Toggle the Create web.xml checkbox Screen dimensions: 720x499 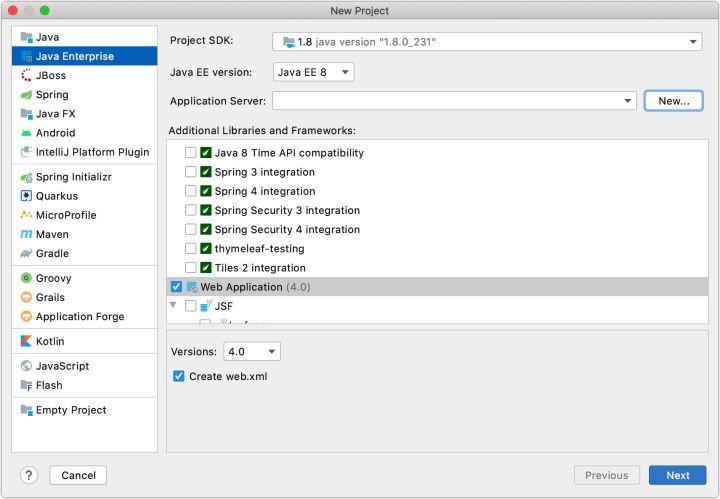[x=179, y=376]
